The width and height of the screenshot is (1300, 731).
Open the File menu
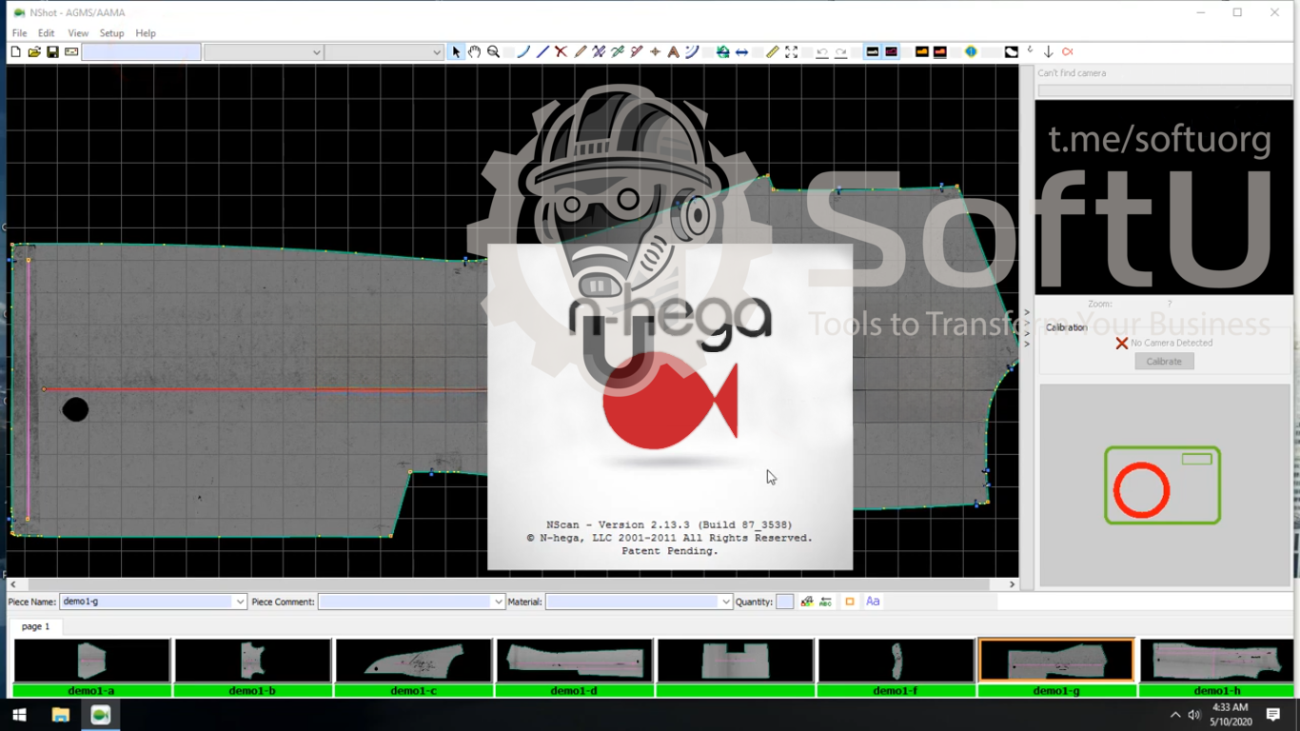click(19, 33)
